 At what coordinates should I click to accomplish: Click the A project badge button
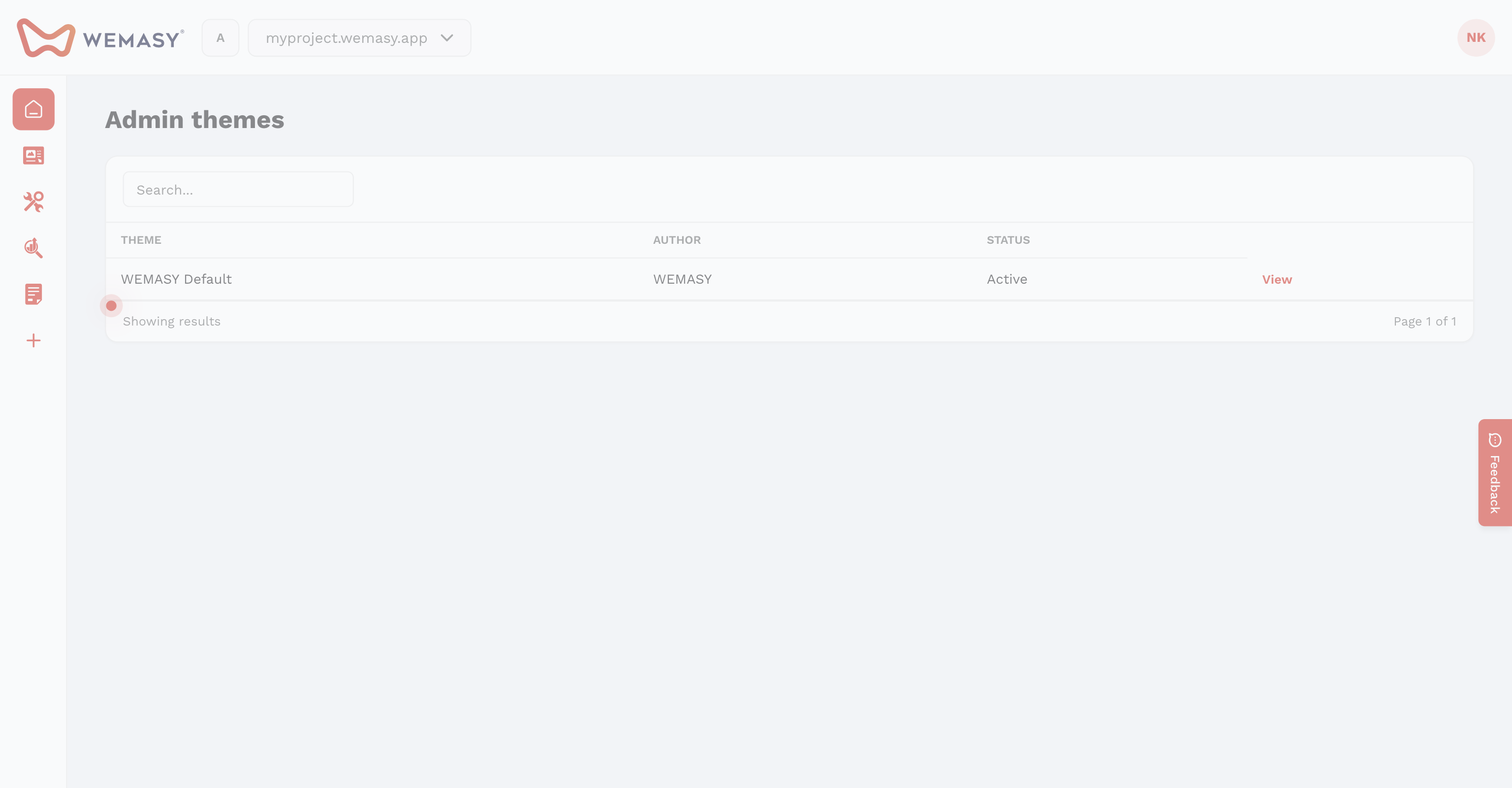(220, 37)
